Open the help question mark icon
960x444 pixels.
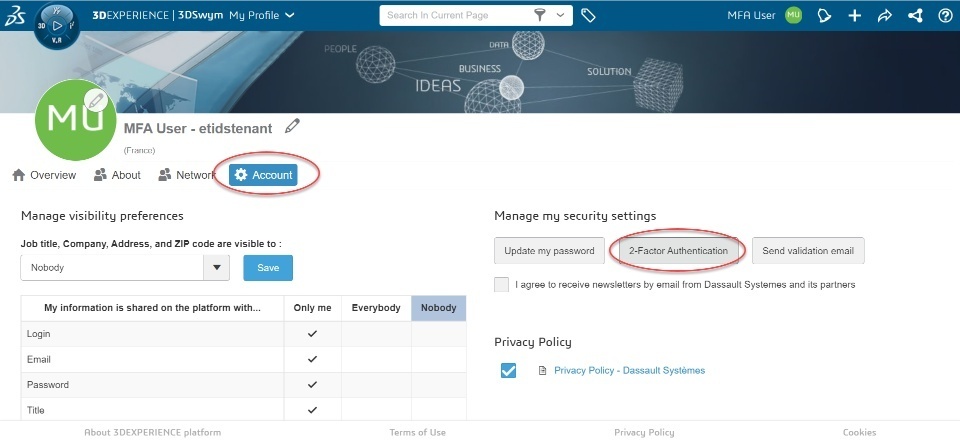(x=945, y=16)
